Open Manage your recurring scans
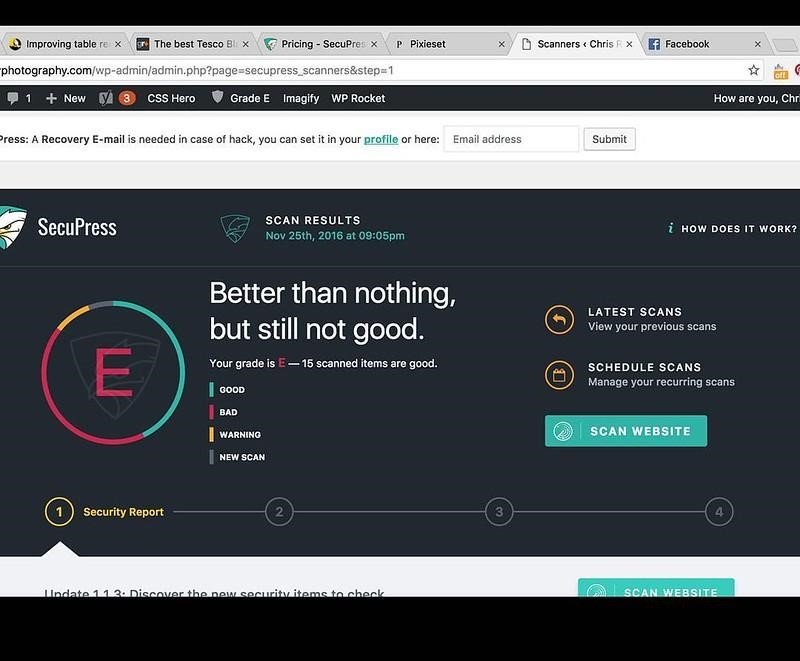The image size is (800, 661). click(x=661, y=383)
